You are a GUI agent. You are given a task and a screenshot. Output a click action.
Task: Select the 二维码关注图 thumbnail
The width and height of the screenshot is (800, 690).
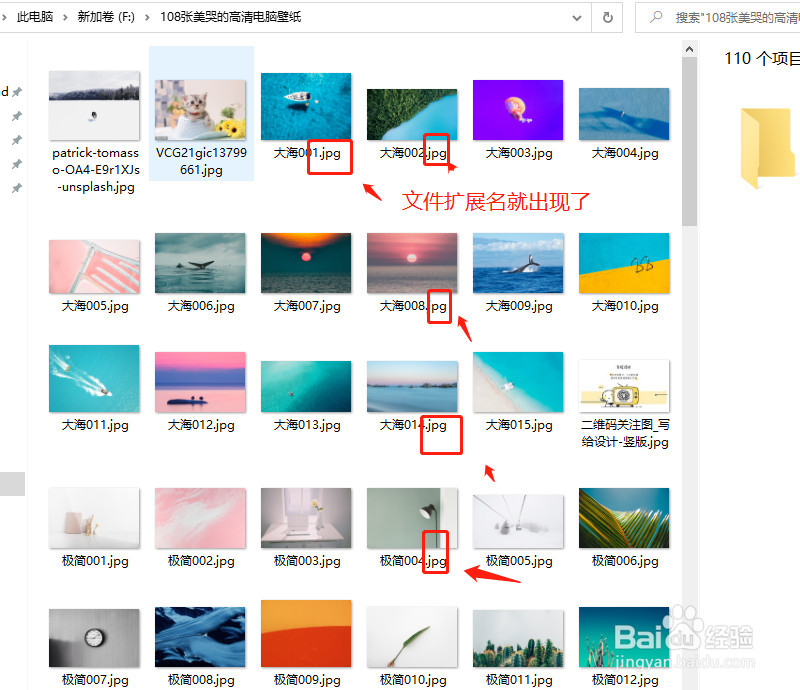624,386
